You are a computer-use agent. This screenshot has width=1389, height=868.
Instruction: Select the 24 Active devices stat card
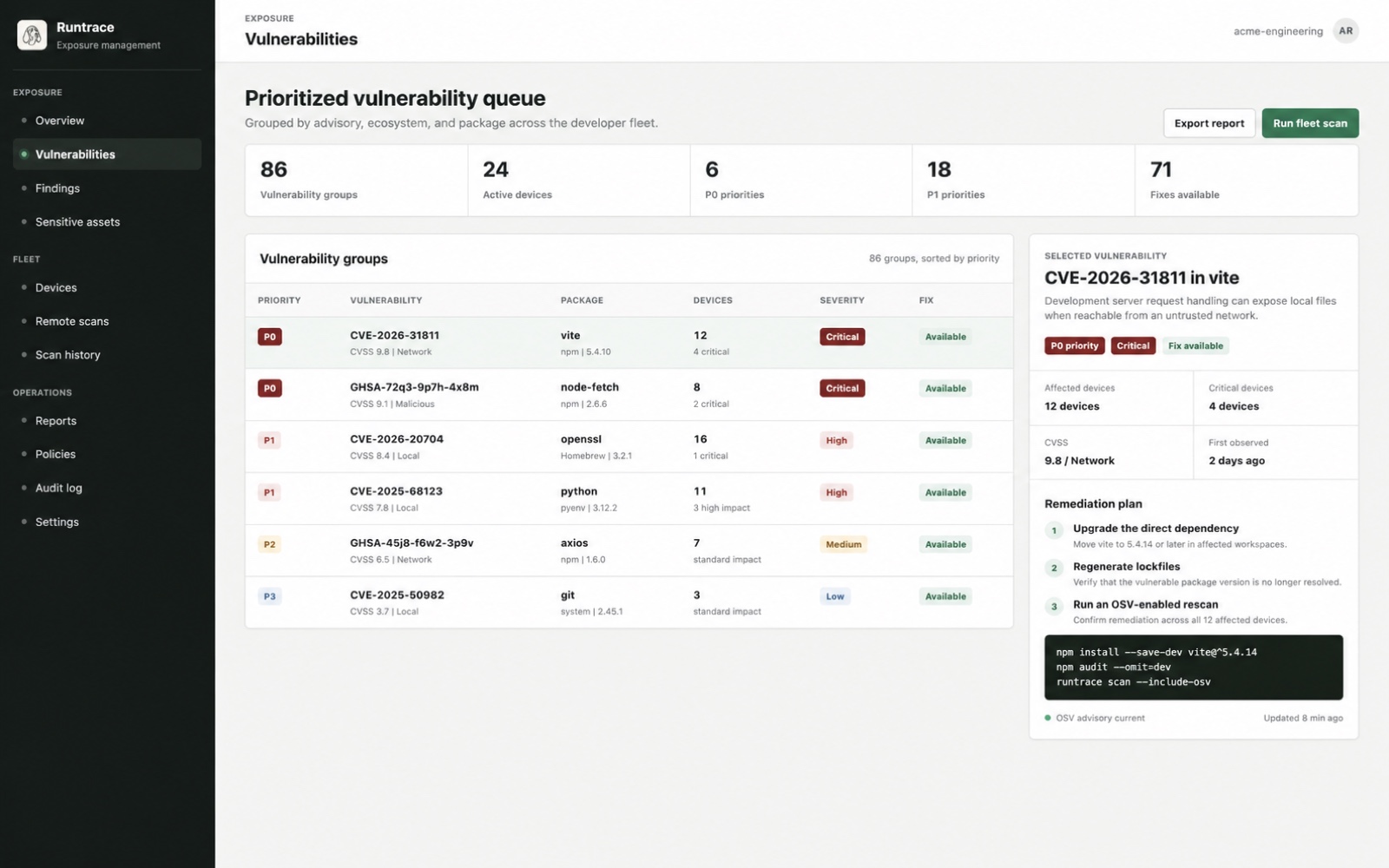(x=579, y=181)
